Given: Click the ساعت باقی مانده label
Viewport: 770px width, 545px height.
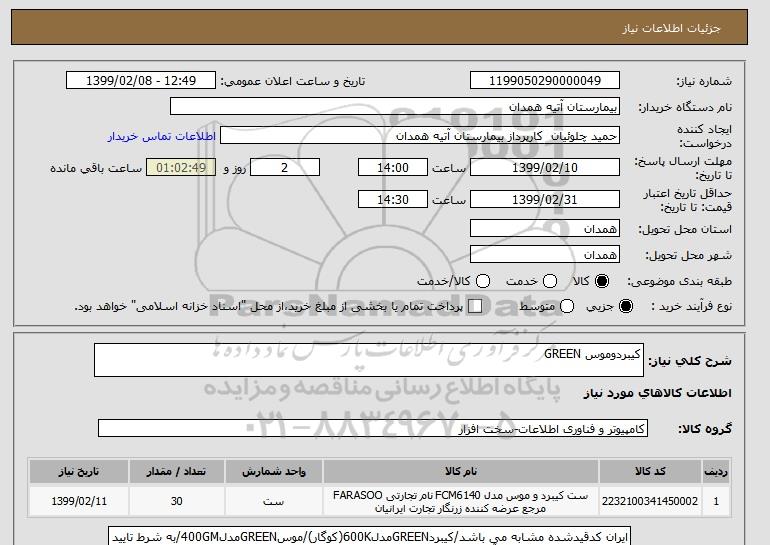Looking at the screenshot, I should (96, 168).
